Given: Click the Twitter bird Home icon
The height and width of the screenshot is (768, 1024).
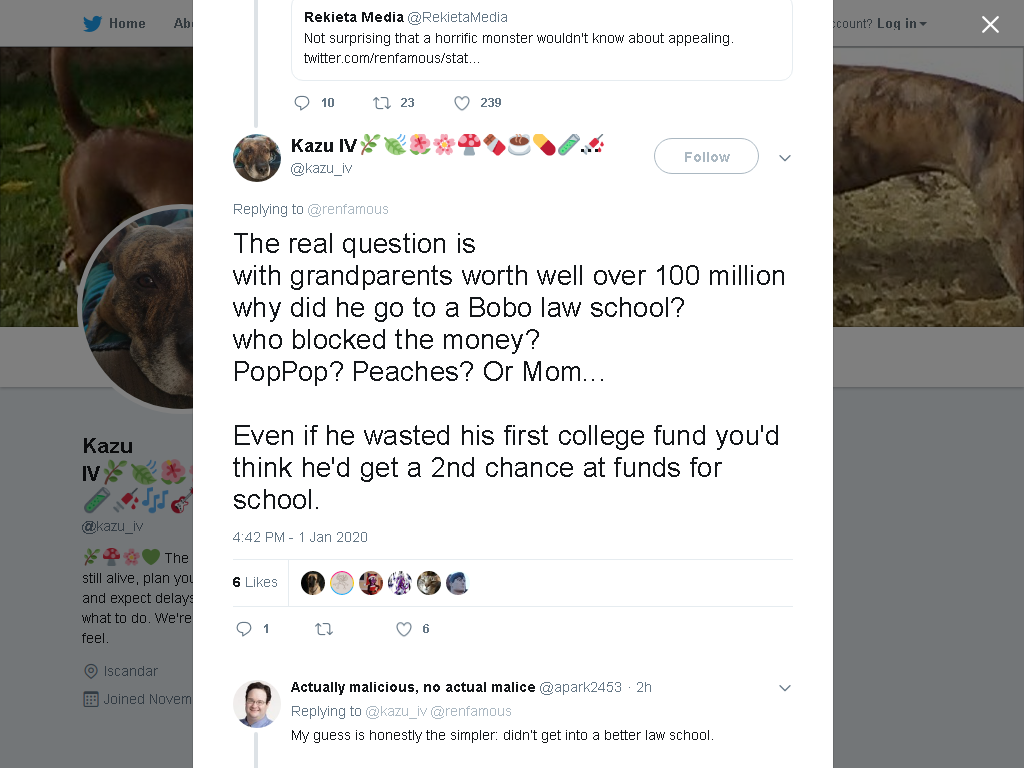Looking at the screenshot, I should [93, 24].
